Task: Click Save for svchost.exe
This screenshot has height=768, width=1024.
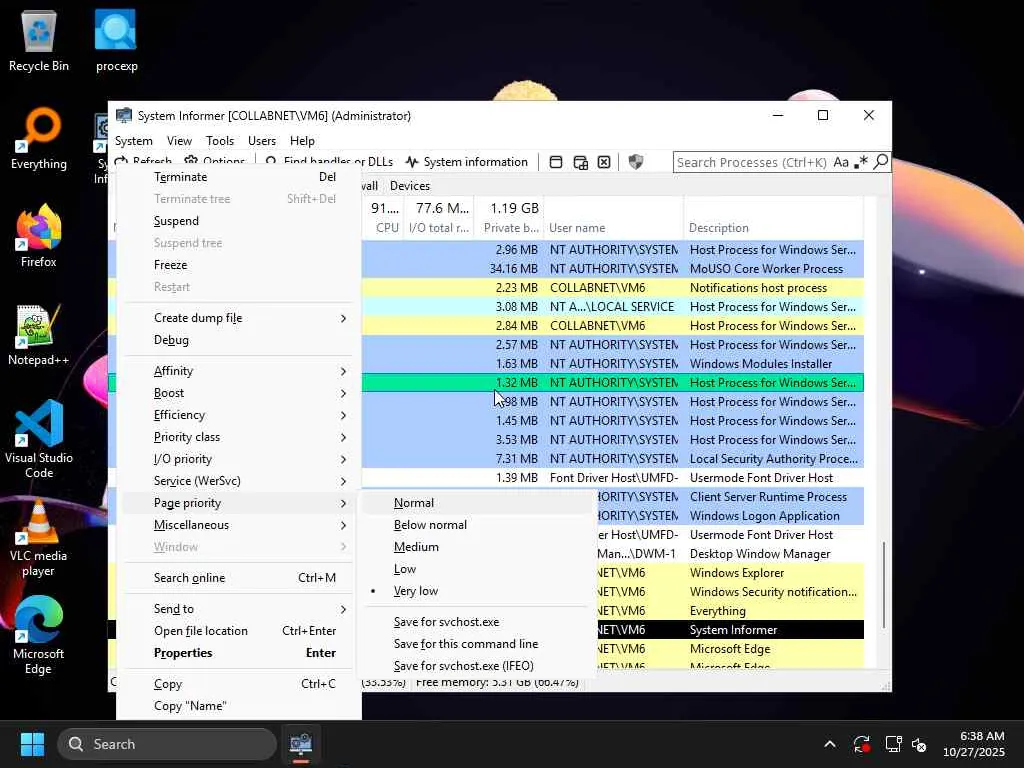Action: click(x=478, y=622)
